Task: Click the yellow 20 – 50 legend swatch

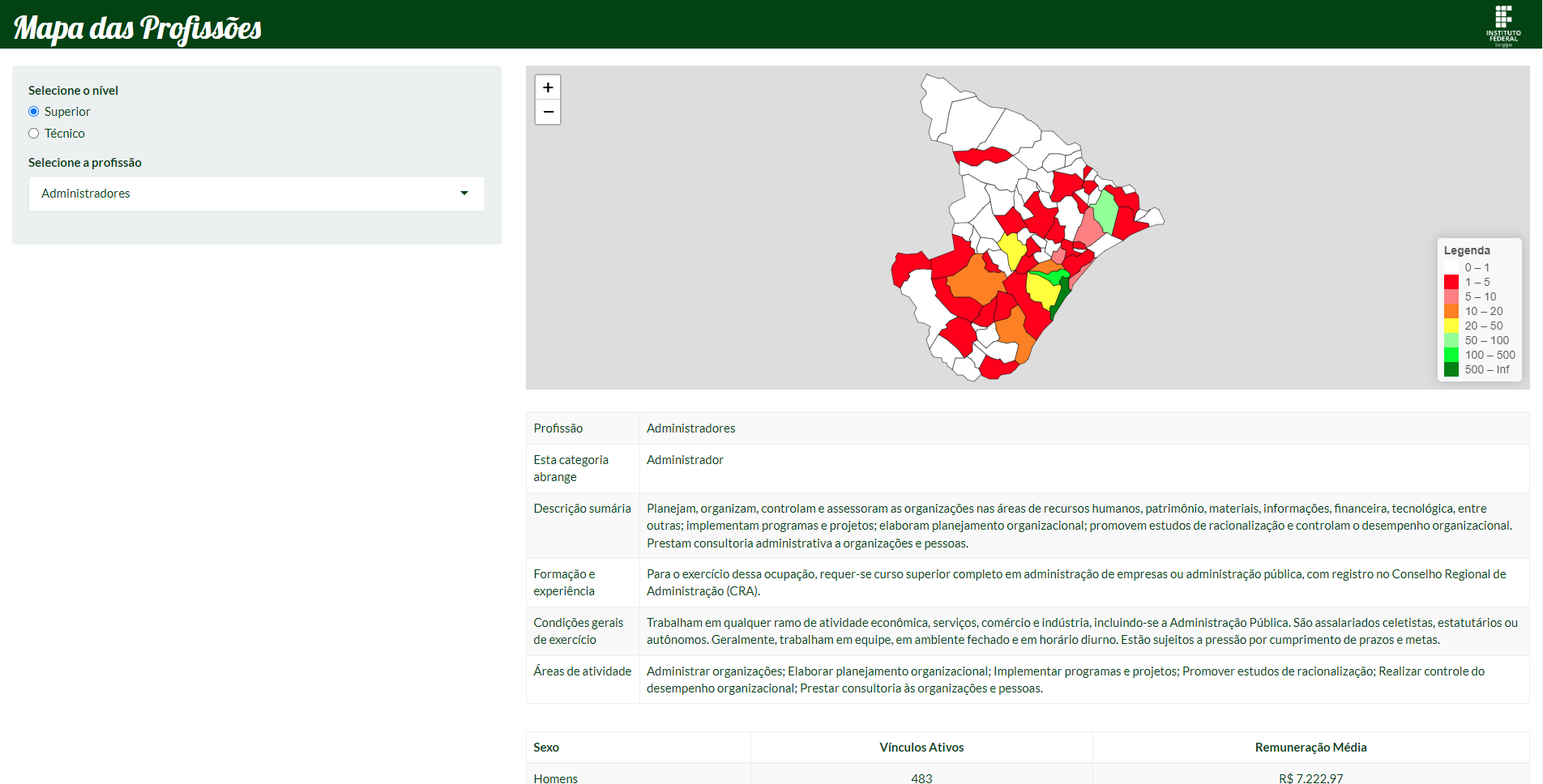Action: point(1451,326)
